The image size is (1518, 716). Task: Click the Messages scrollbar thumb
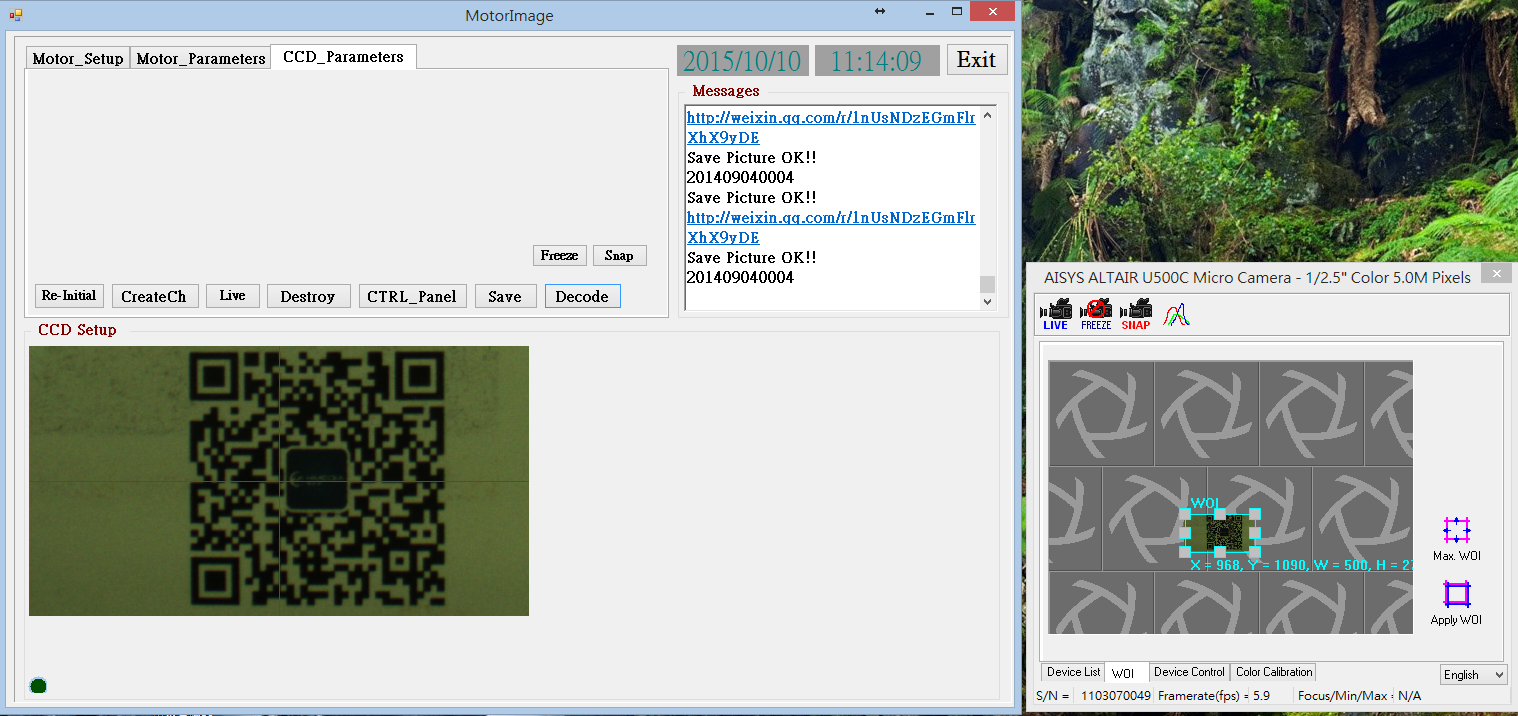coord(988,284)
